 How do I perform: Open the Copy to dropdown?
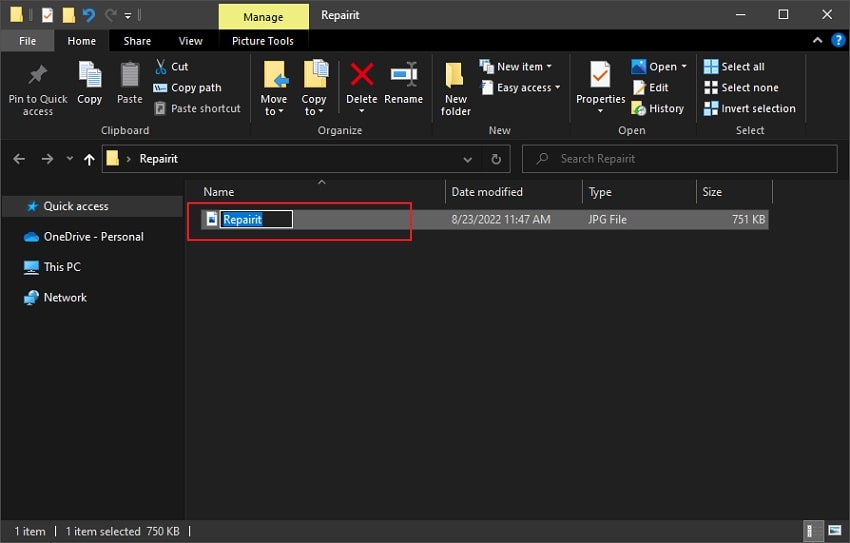[x=314, y=88]
